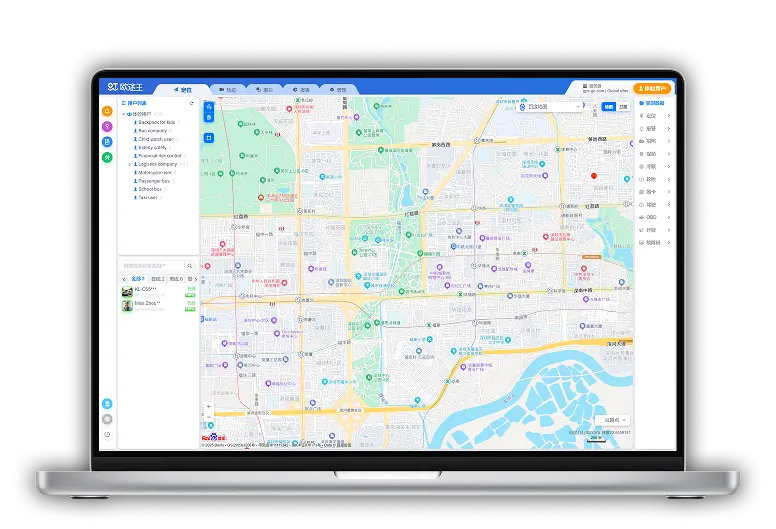The image size is (776, 529).
Task: Select the KL-C09** device name text
Action: 146,289
